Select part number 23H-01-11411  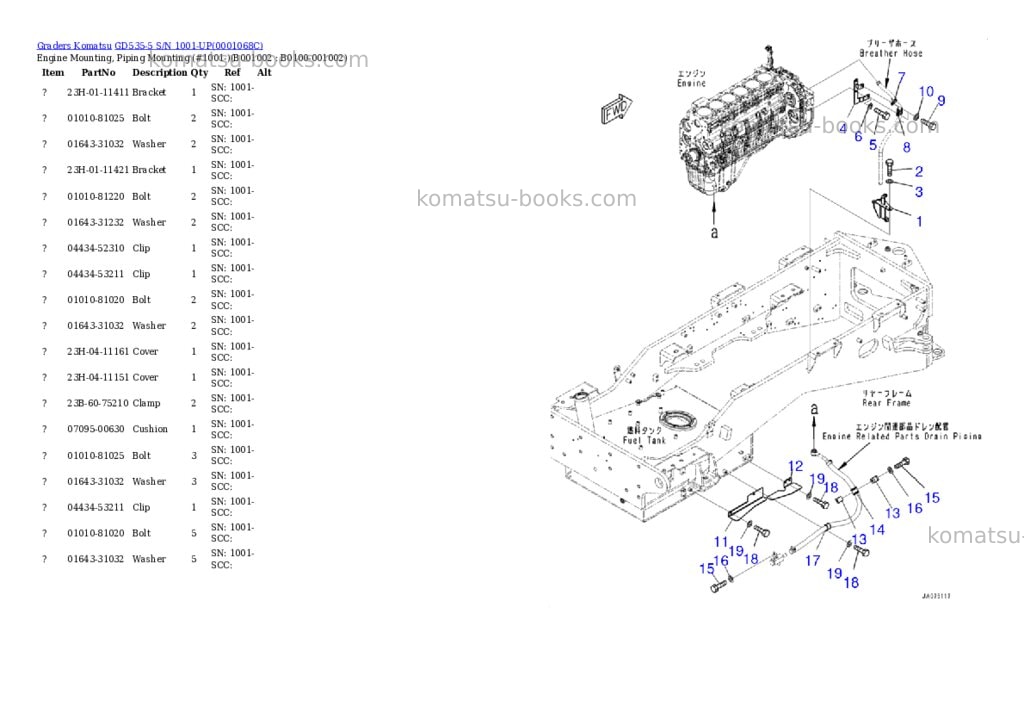[x=98, y=92]
